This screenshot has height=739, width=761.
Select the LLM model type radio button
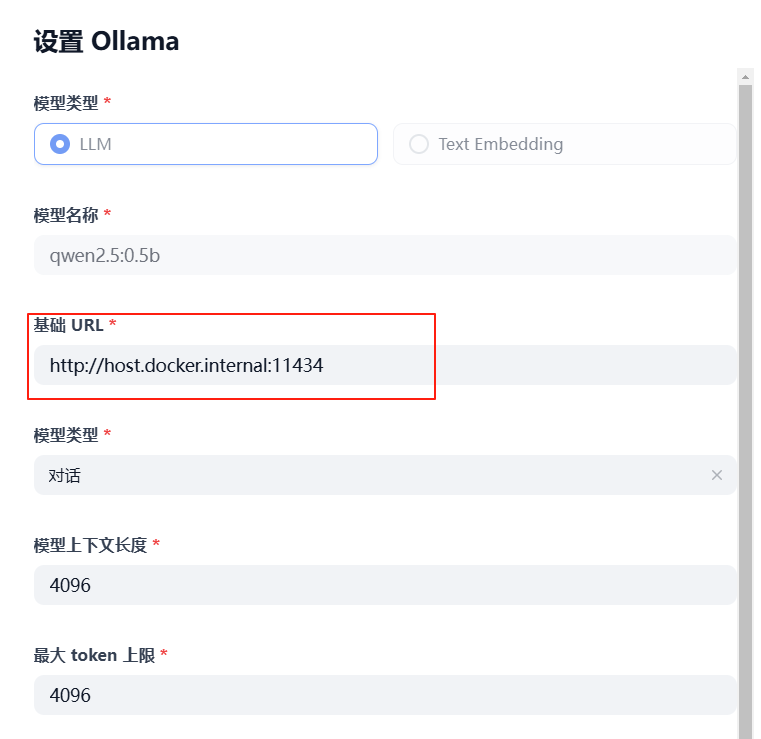tap(60, 144)
